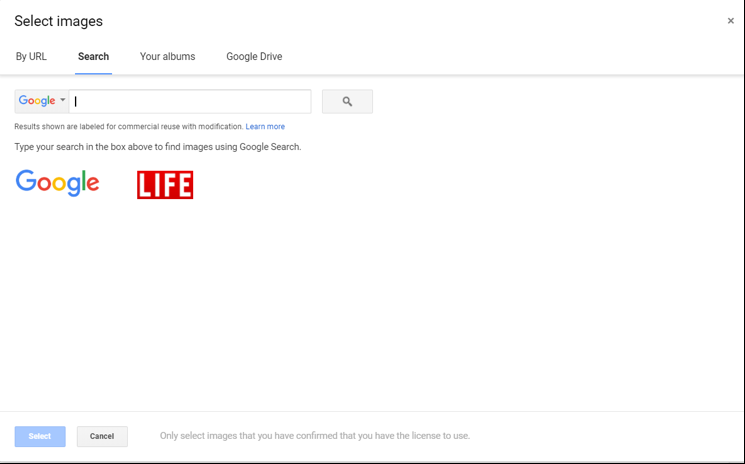745x464 pixels.
Task: Click the magnifying glass search button
Action: (347, 101)
